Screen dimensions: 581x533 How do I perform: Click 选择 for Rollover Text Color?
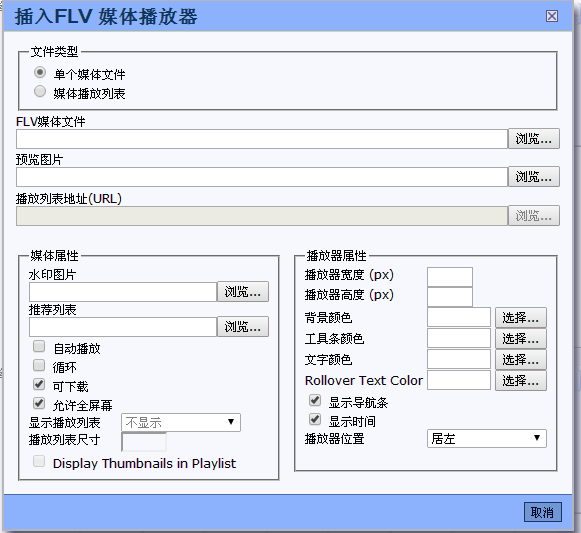pos(521,381)
